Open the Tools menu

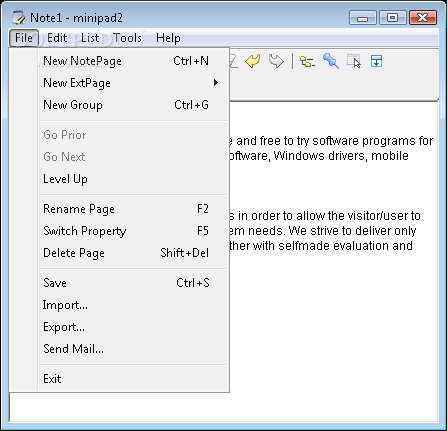pyautogui.click(x=127, y=38)
